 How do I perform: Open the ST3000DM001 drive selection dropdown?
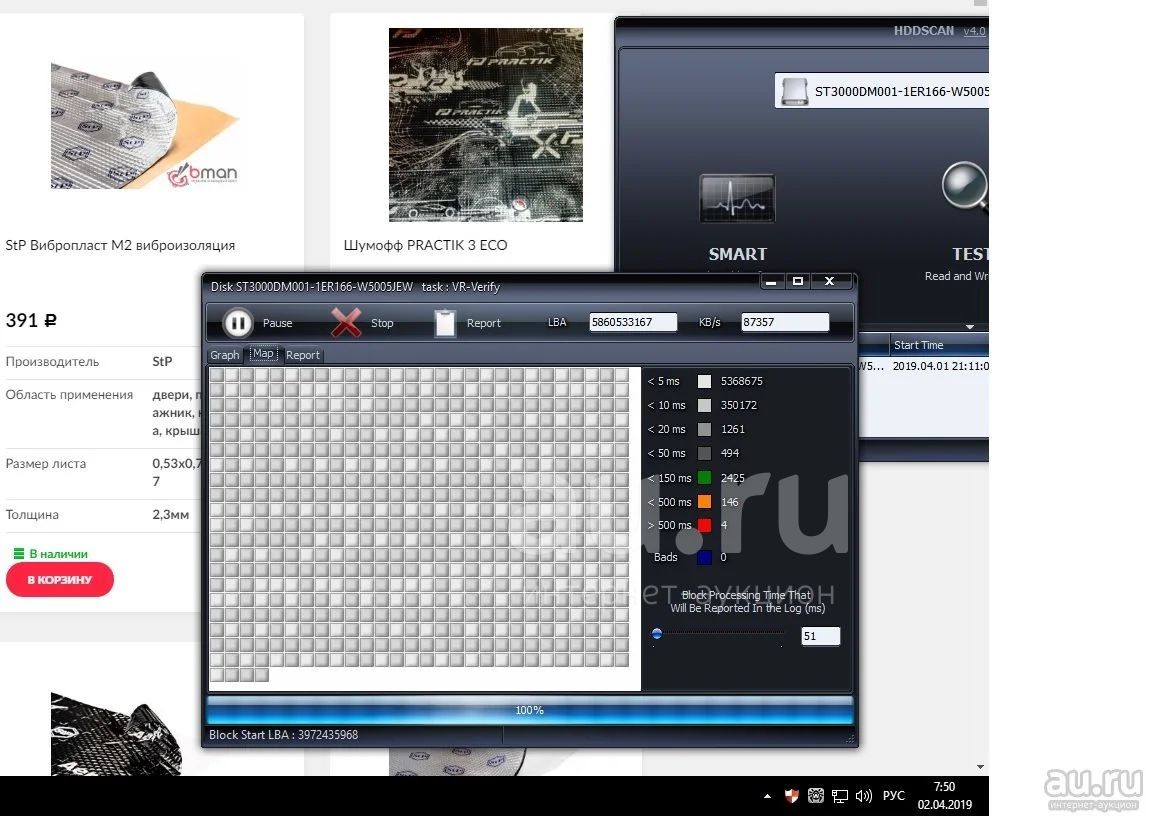[882, 91]
